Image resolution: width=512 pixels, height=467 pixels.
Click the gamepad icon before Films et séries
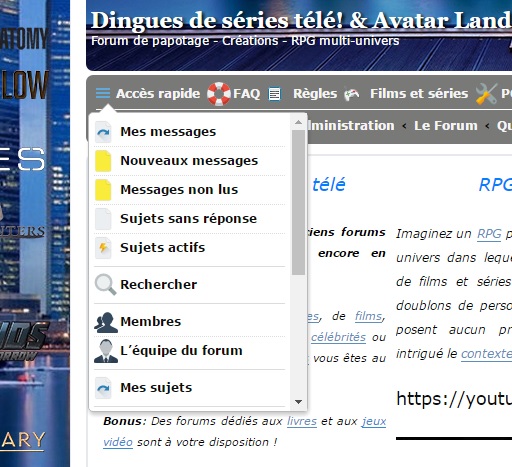pos(352,94)
